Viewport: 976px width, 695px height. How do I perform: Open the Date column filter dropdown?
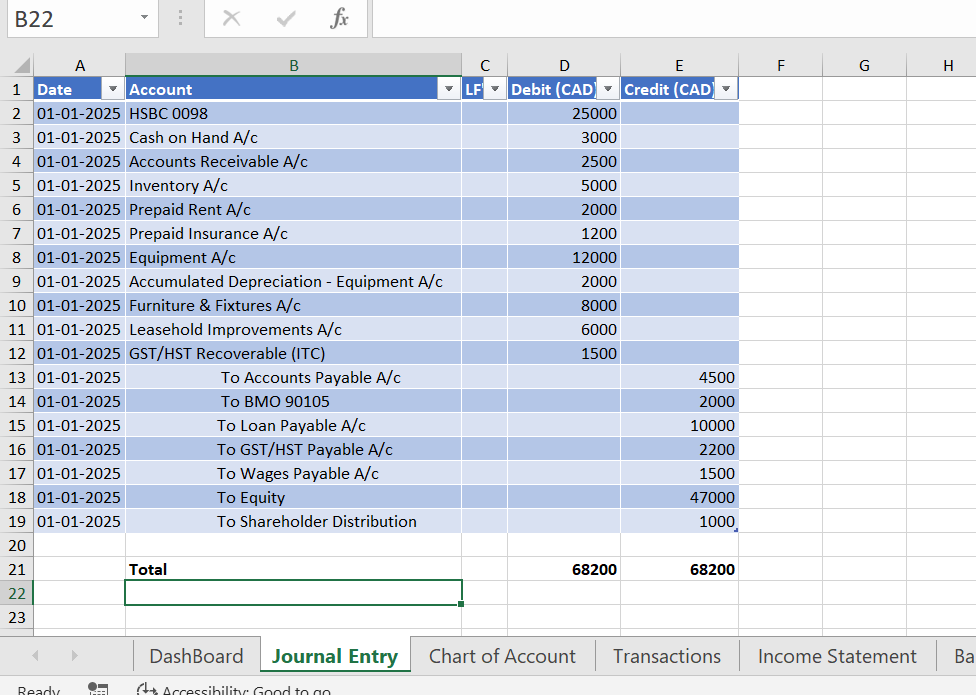[x=113, y=90]
